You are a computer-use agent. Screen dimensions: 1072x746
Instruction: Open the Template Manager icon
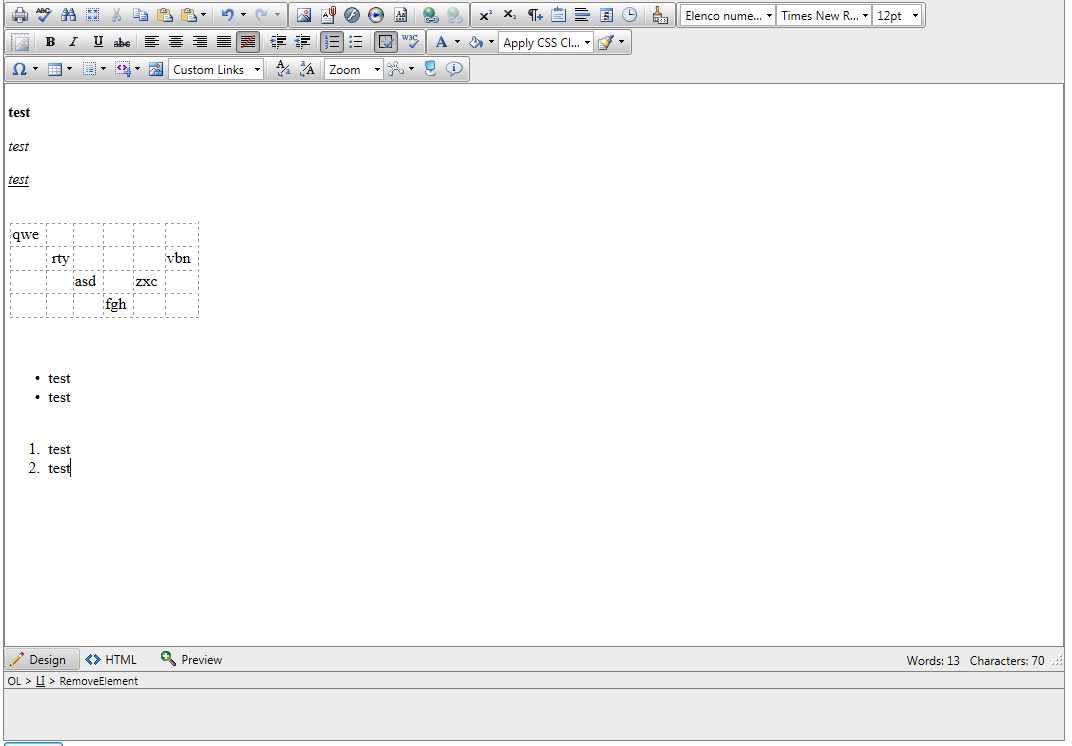click(401, 14)
